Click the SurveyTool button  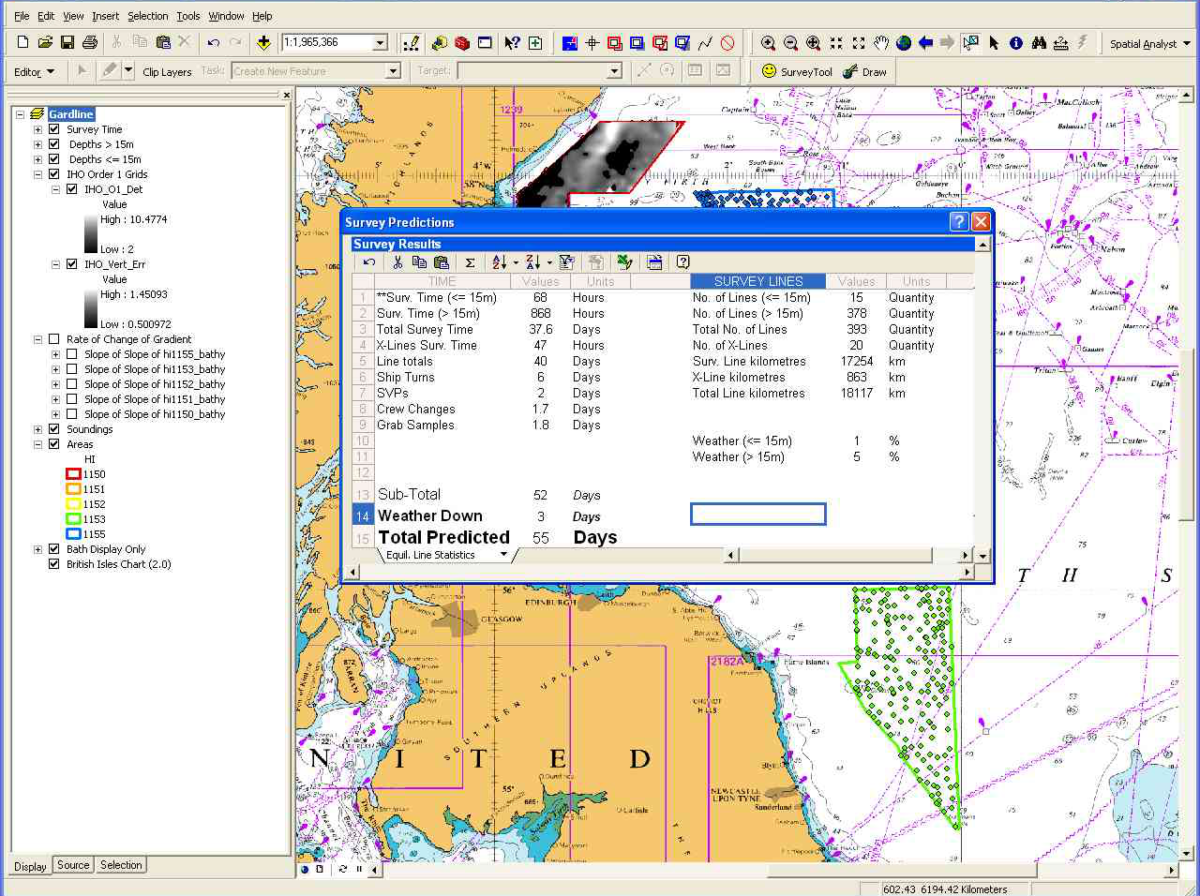pyautogui.click(x=797, y=71)
